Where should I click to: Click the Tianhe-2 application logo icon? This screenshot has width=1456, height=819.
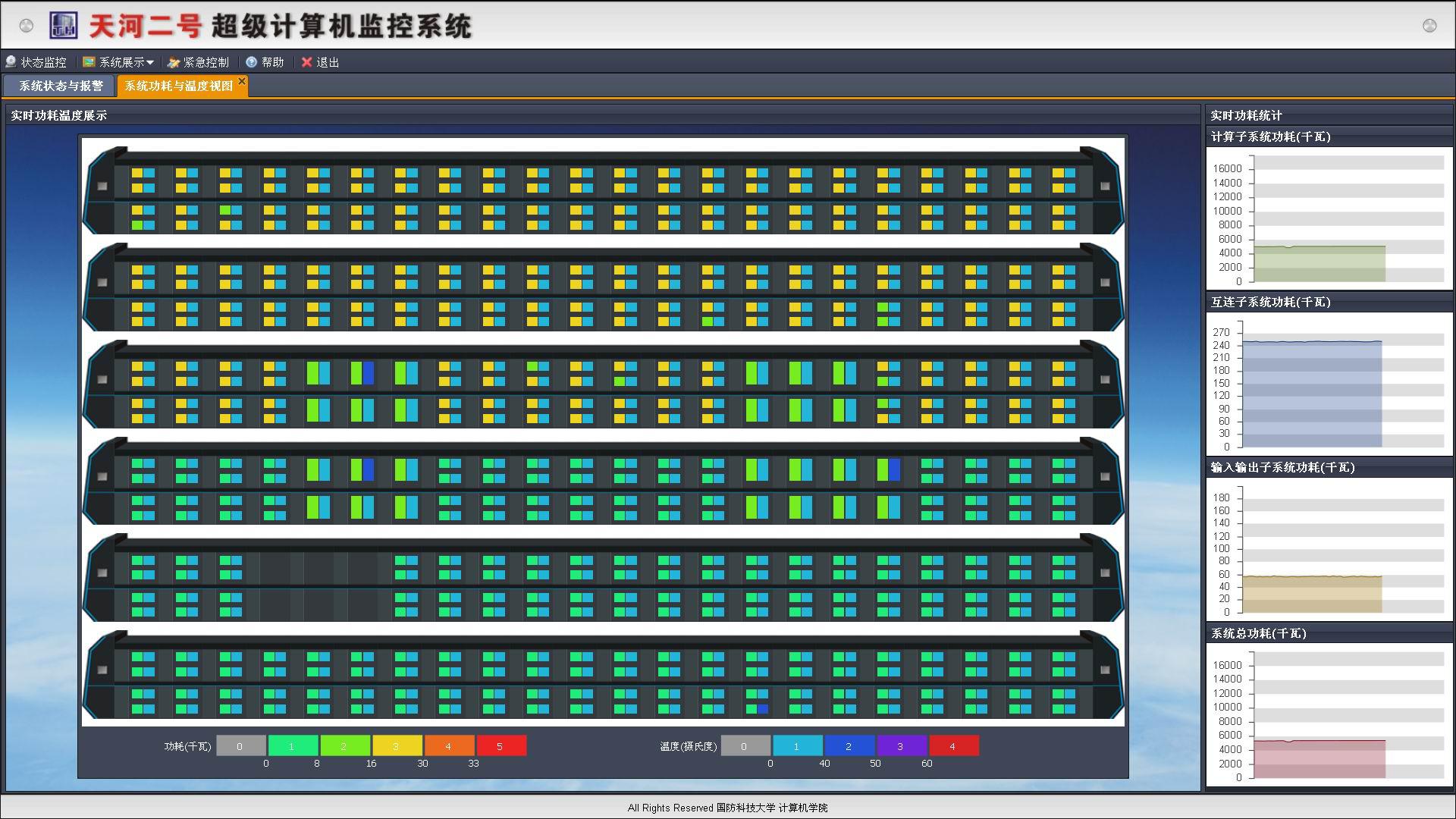point(64,26)
